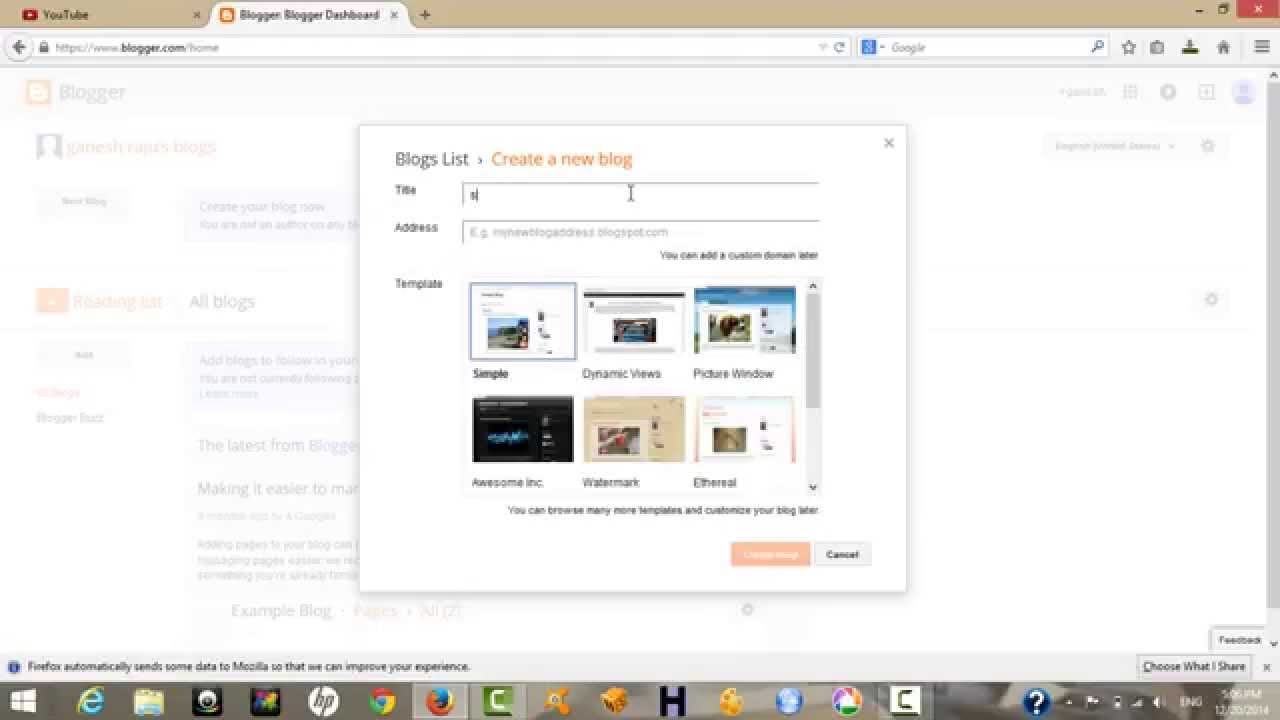
Task: Open the Firefox hamburger menu
Action: click(1262, 47)
